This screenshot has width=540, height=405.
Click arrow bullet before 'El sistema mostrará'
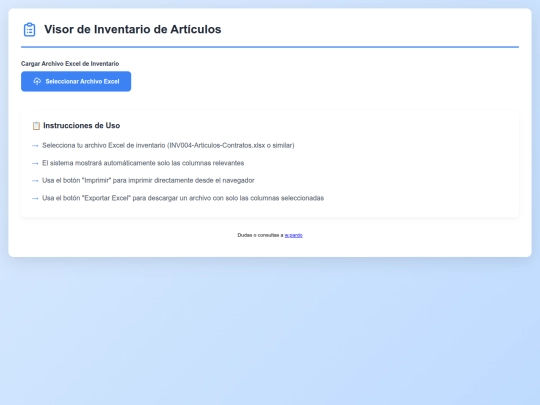pyautogui.click(x=35, y=163)
